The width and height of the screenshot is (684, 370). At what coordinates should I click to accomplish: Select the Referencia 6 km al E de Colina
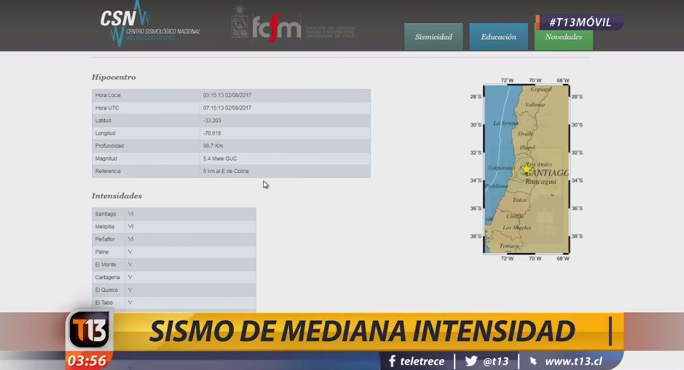click(x=226, y=171)
